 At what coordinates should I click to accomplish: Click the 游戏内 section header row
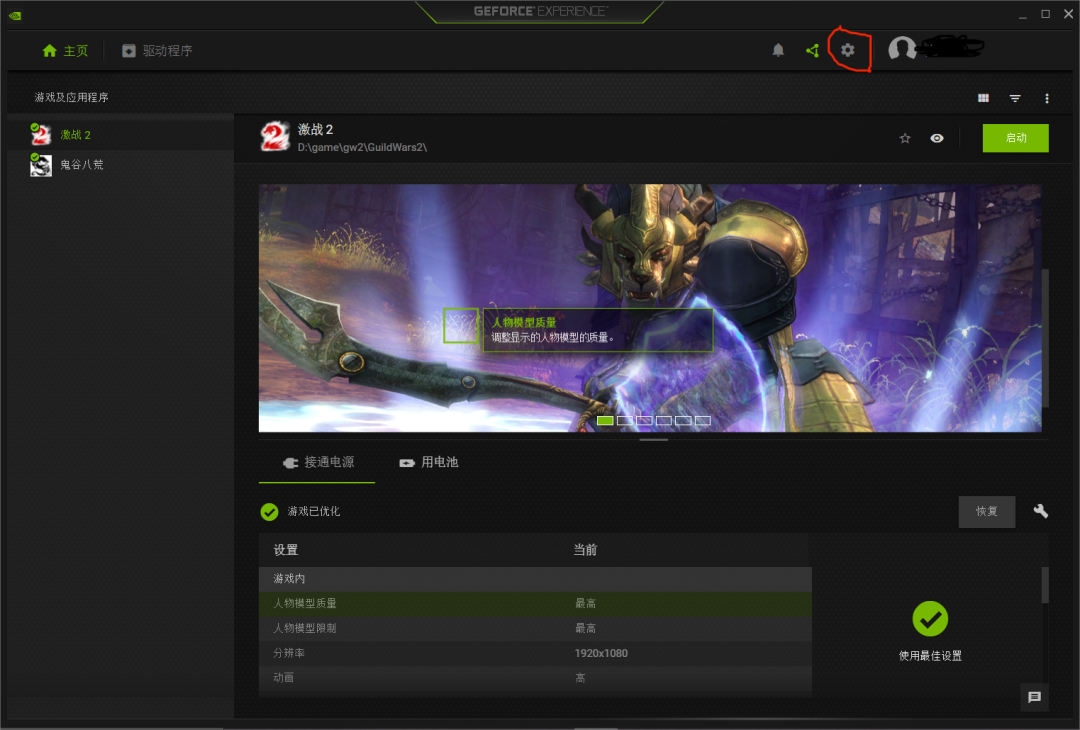tap(535, 578)
